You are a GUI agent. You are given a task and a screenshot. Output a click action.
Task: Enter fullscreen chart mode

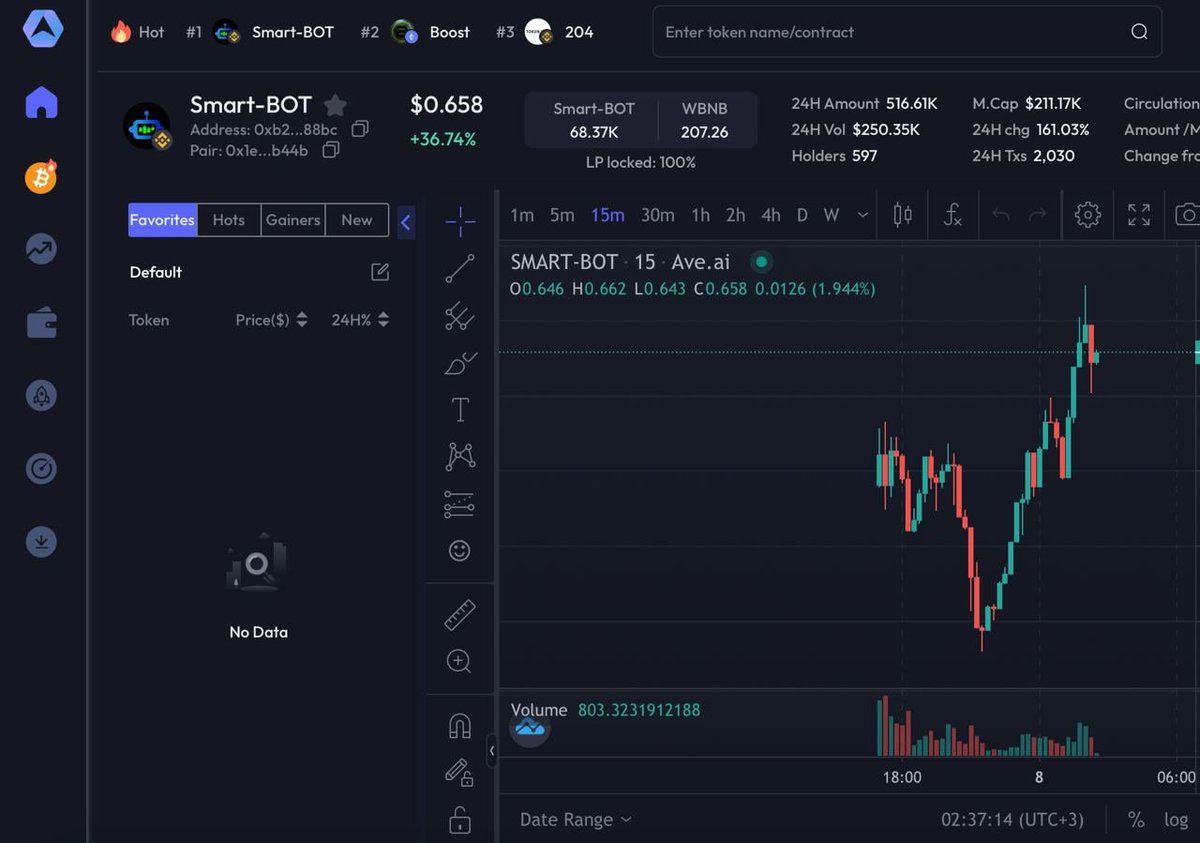[1139, 214]
